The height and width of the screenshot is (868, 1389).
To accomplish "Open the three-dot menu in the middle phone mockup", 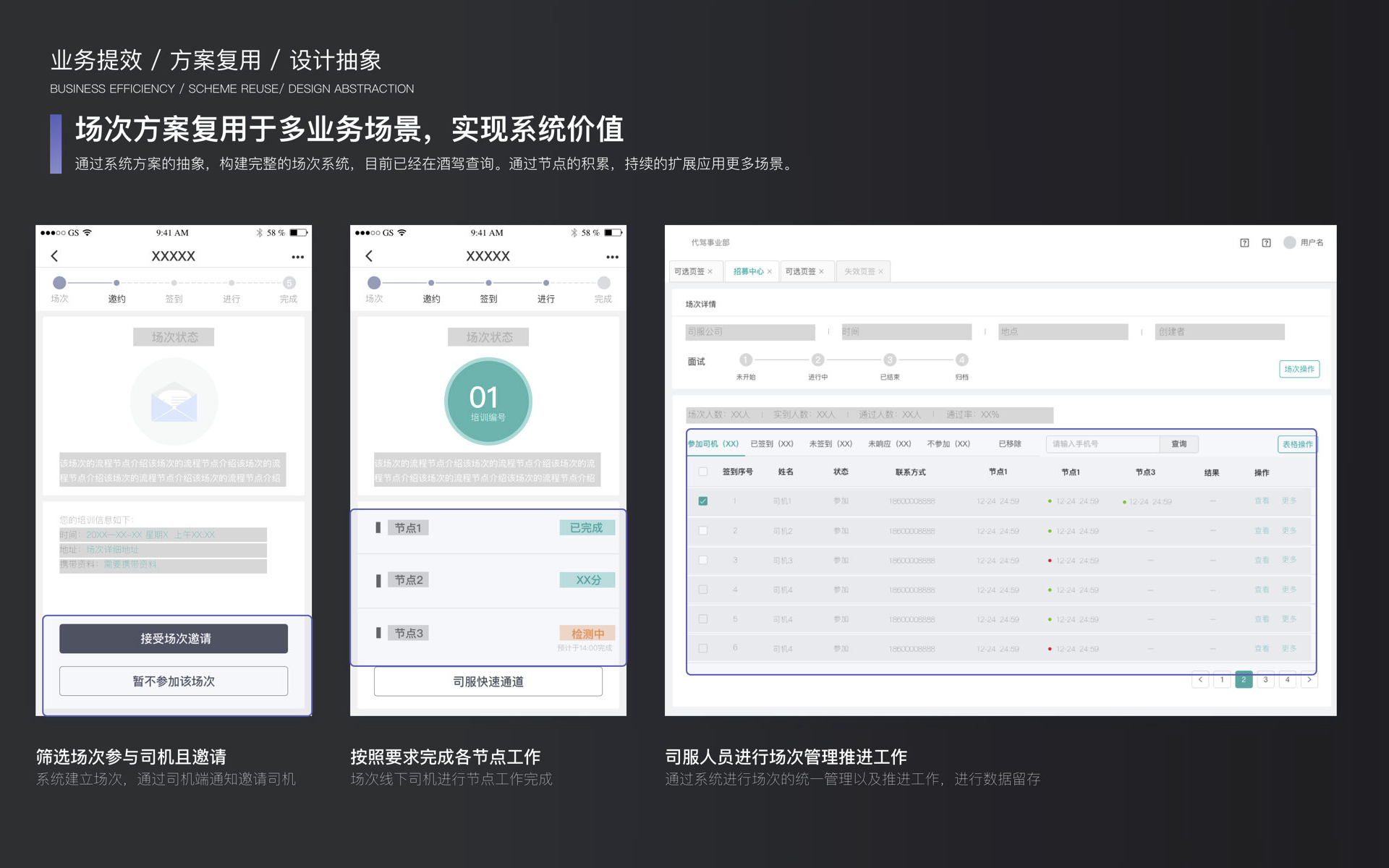I will pyautogui.click(x=612, y=257).
